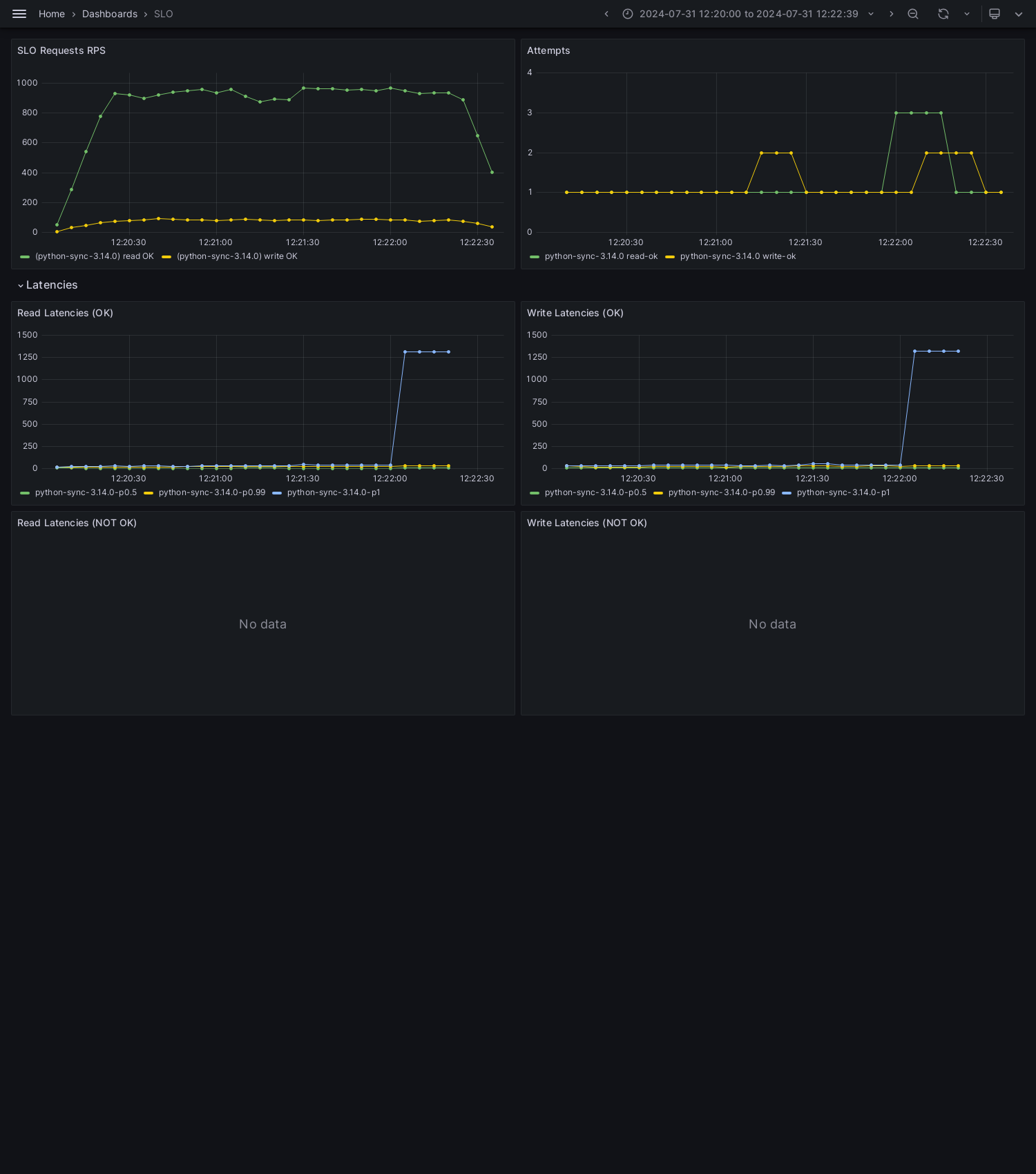Click 12:21:30 axis label in Read Latencies (OK)
Screen dimensions: 1036x1174
[303, 479]
